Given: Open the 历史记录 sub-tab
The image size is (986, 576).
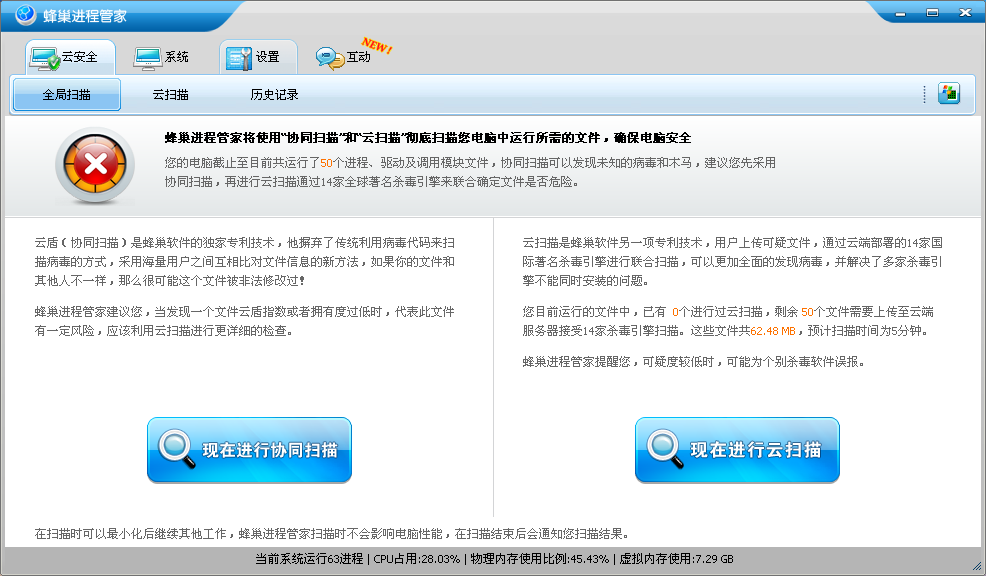Looking at the screenshot, I should click(274, 95).
